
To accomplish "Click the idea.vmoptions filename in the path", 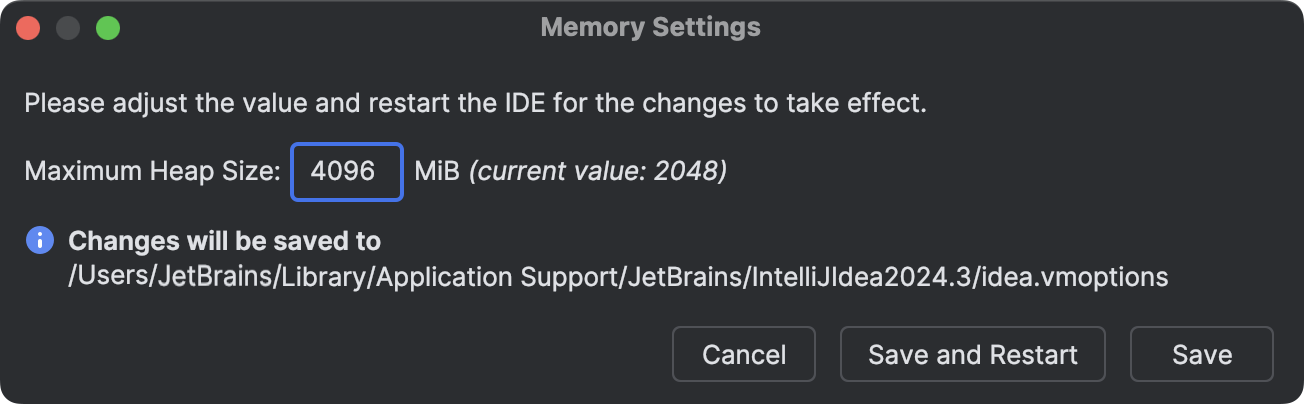I will pyautogui.click(x=1074, y=277).
